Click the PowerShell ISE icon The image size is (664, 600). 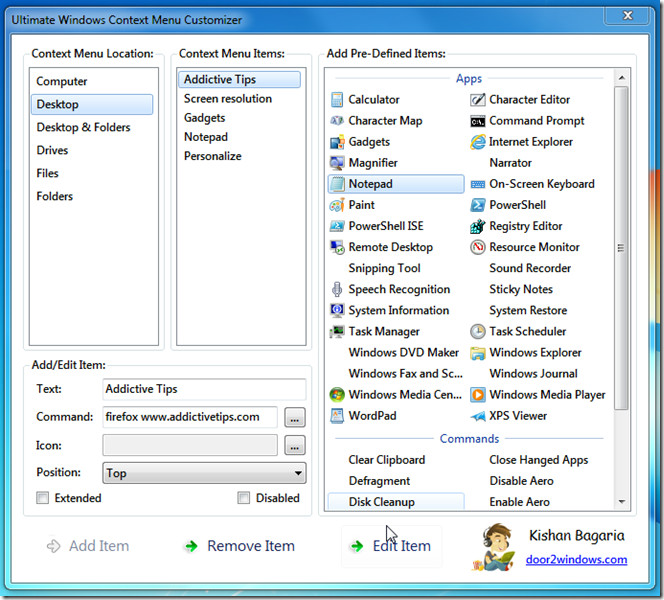(337, 226)
